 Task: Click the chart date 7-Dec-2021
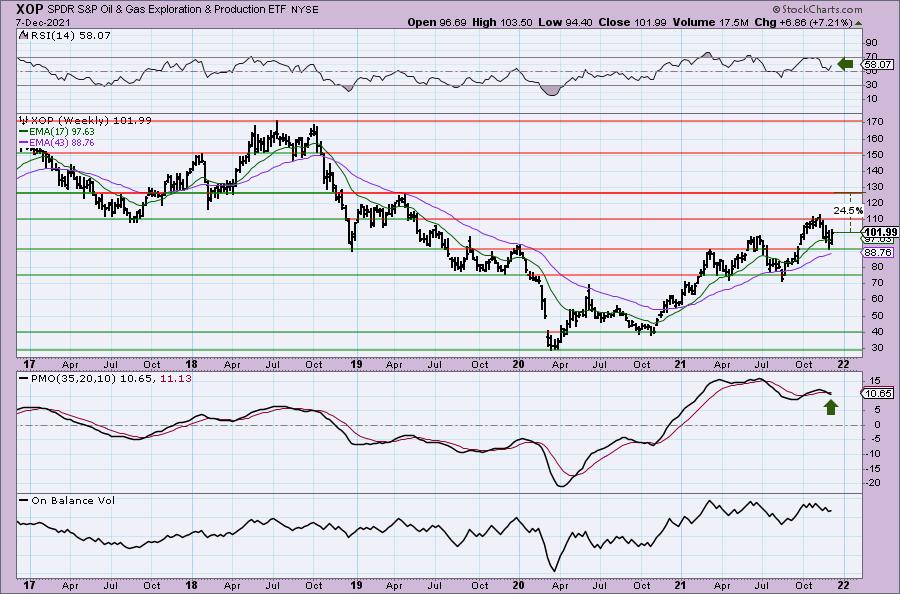(x=44, y=22)
